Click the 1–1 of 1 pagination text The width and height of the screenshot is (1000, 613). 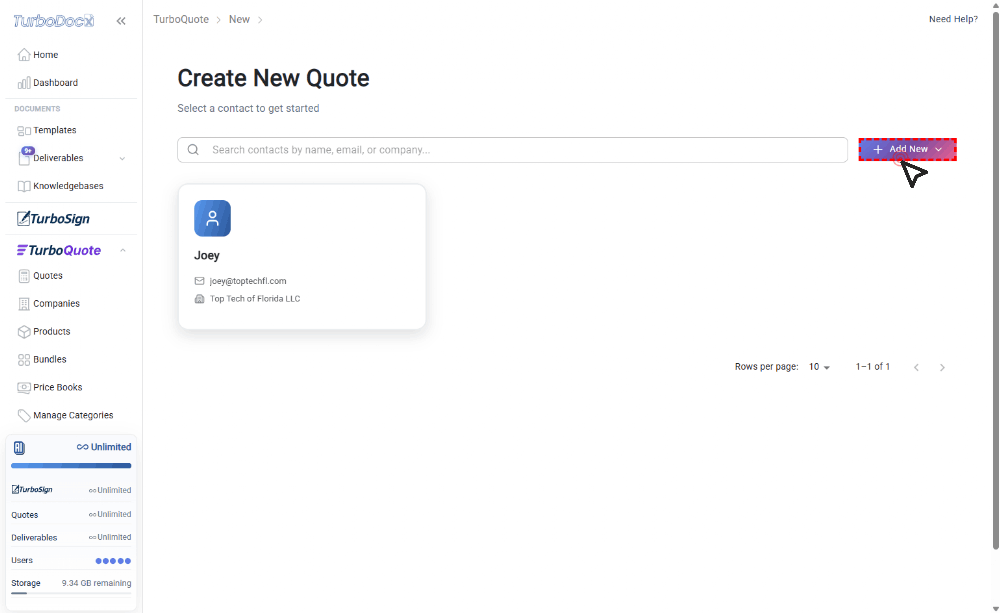point(872,367)
